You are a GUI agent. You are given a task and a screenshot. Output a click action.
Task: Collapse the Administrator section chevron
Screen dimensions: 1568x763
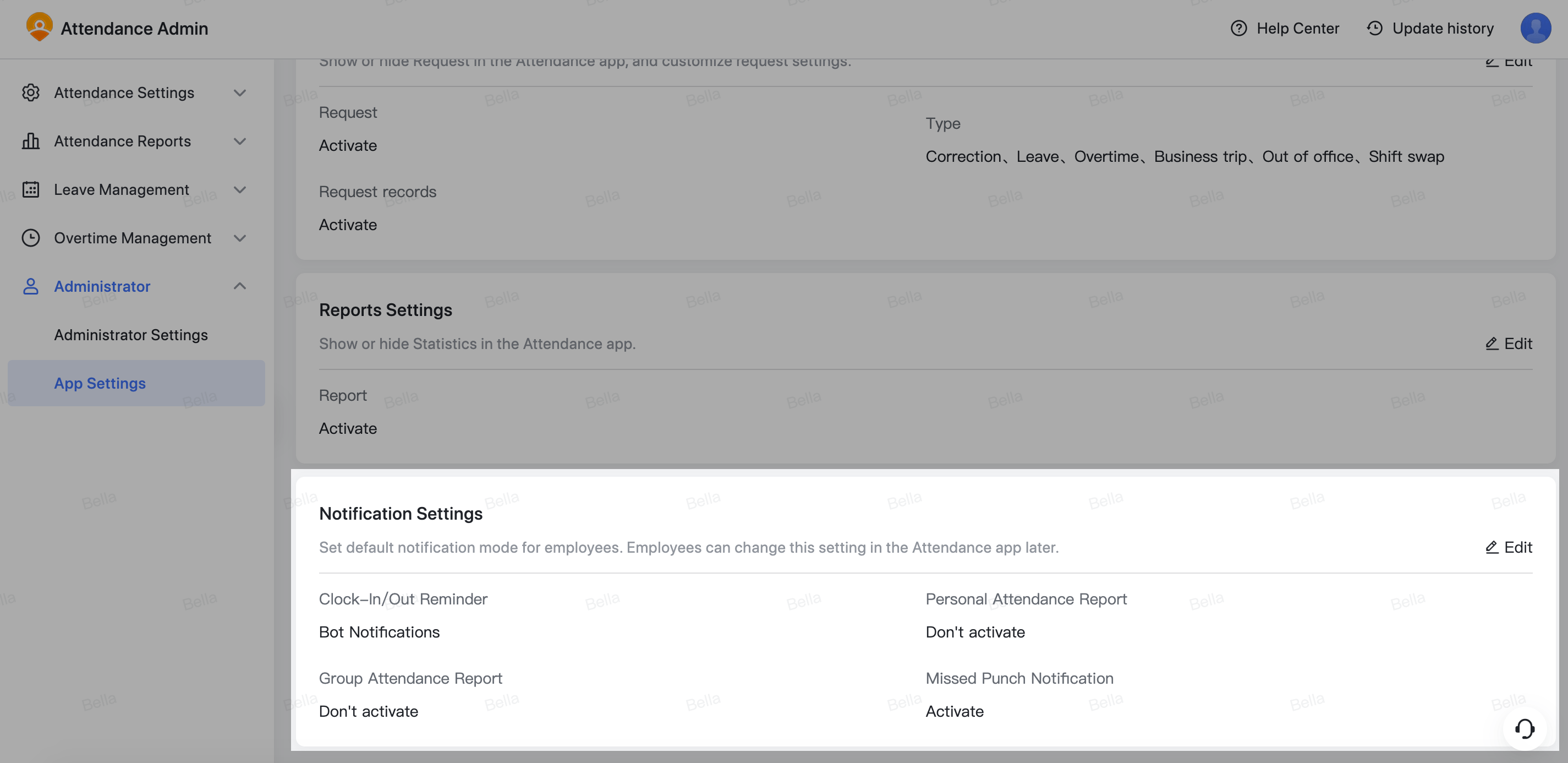(x=240, y=286)
